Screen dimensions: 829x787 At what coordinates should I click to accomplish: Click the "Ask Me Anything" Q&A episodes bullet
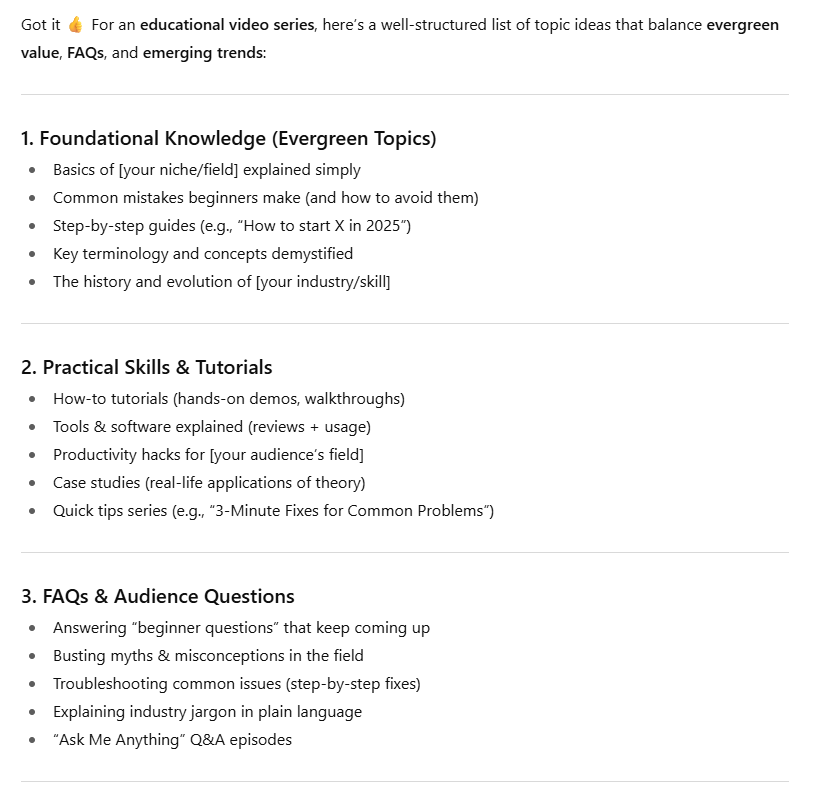coord(172,740)
